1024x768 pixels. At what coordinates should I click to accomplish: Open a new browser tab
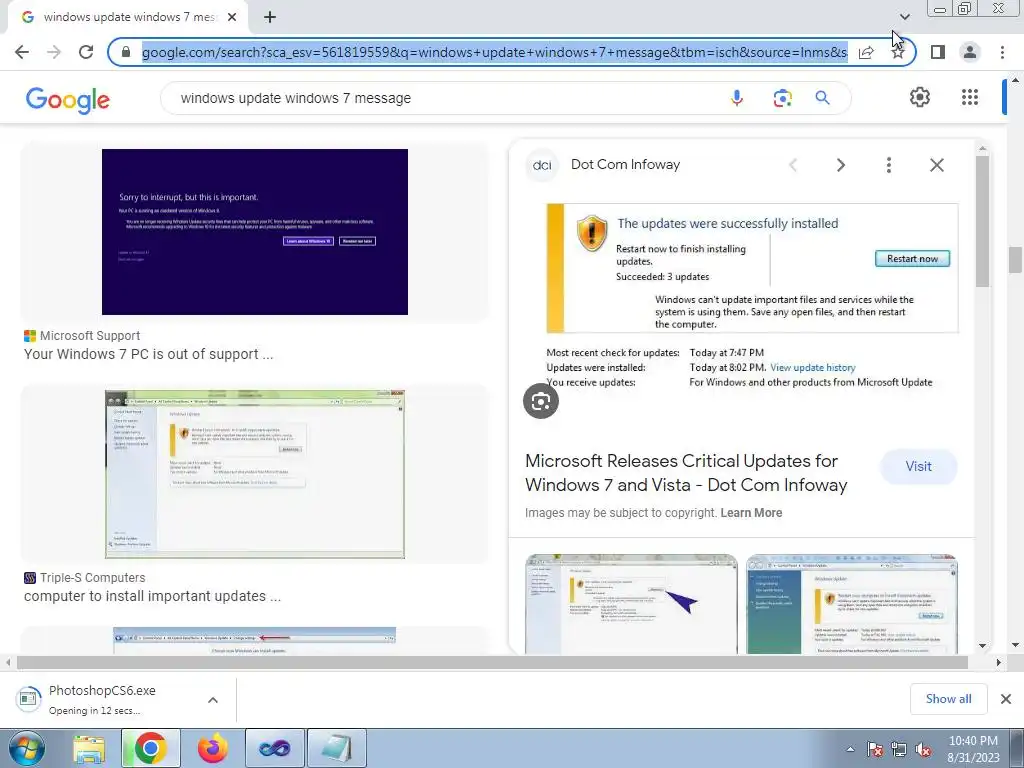270,18
